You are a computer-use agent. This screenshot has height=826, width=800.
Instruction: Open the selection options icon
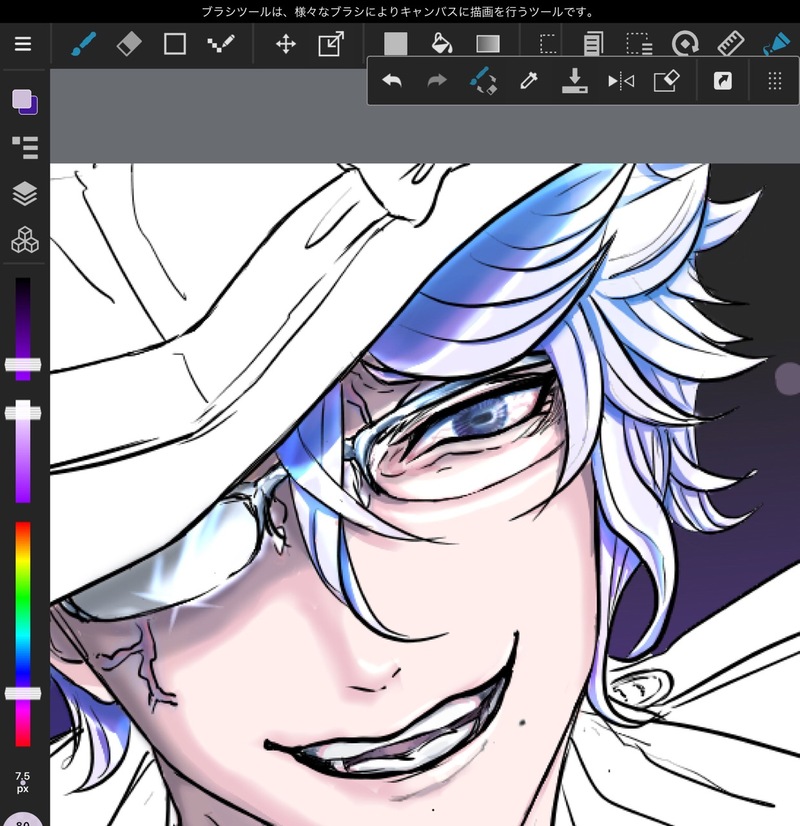click(639, 44)
